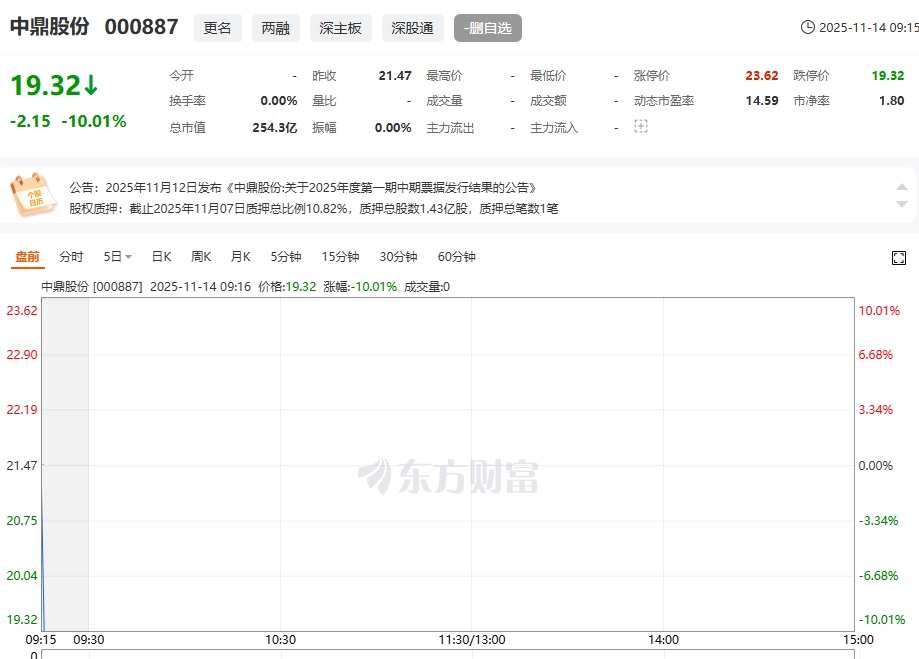
Task: Click the chart info line 成交量:0
Action: pos(427,287)
